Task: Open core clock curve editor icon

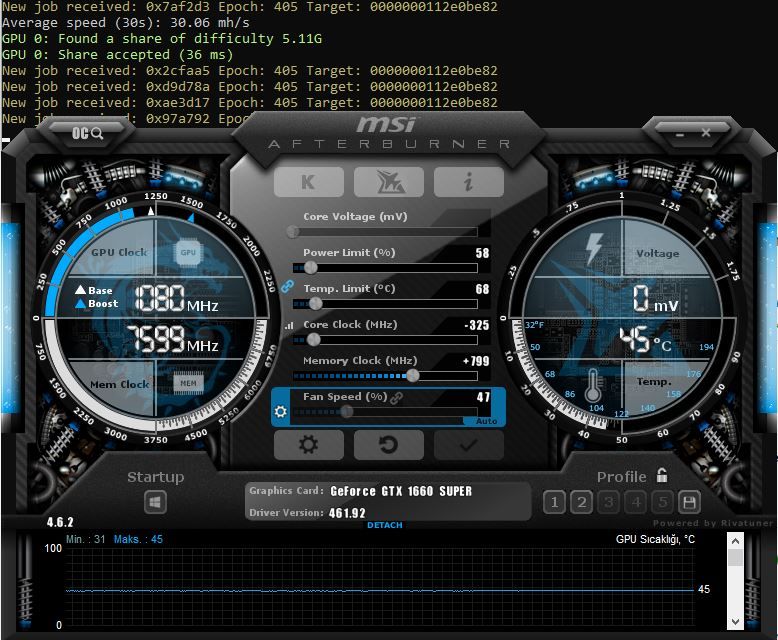Action: tap(289, 326)
